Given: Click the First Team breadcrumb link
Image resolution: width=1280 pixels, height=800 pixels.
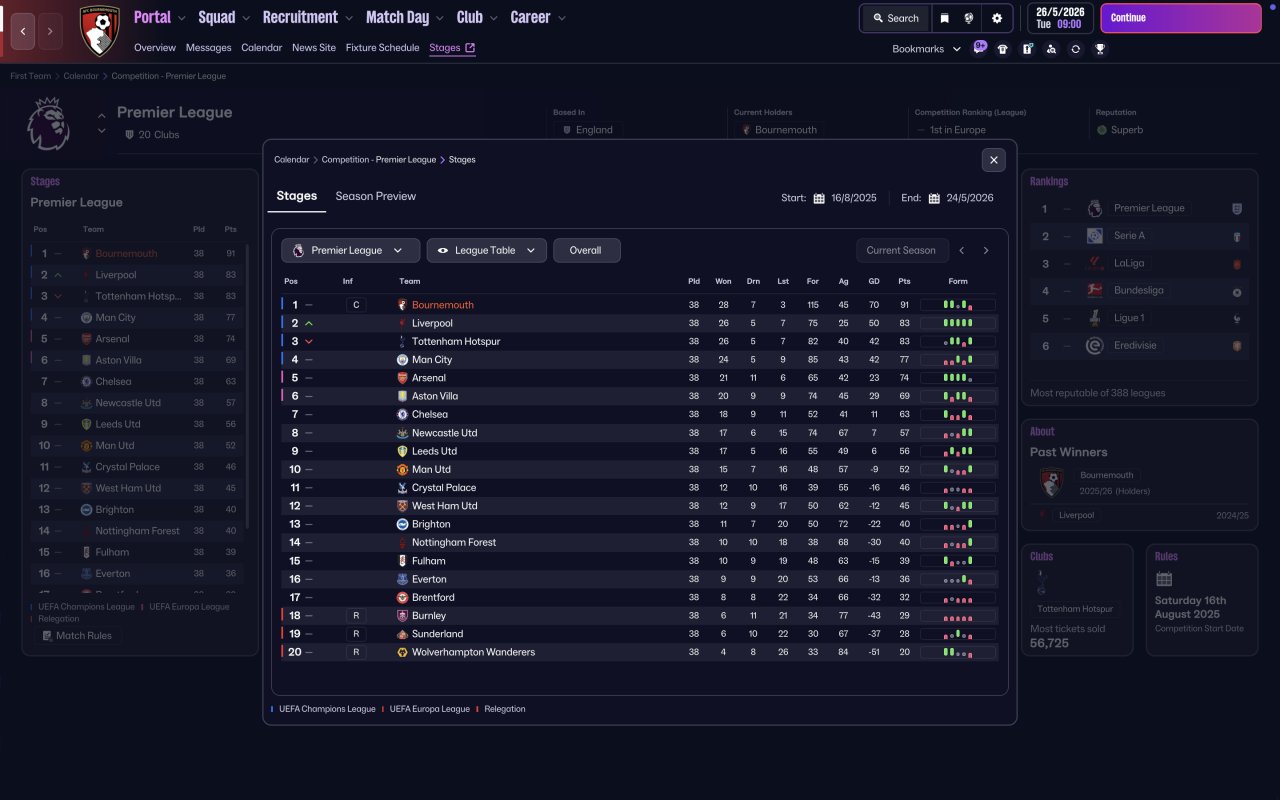Looking at the screenshot, I should 31,76.
